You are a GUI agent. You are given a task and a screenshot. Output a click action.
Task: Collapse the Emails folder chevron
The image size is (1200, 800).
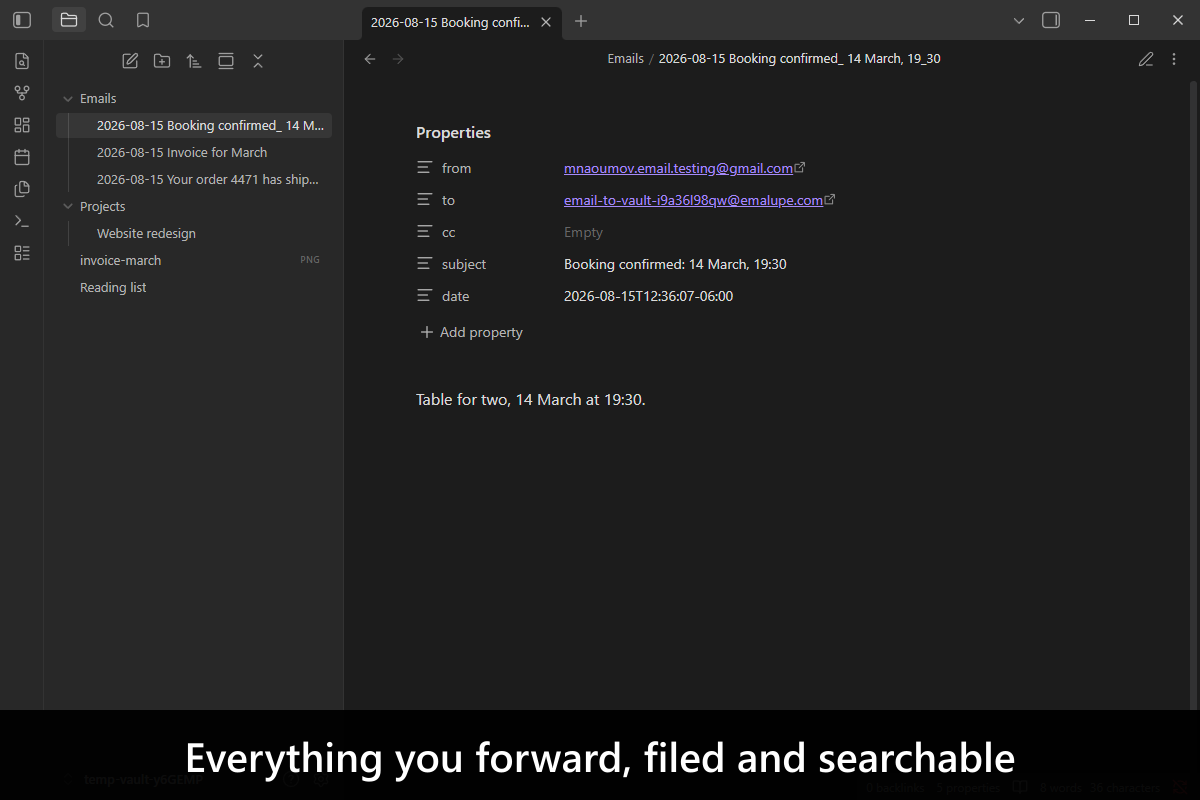coord(68,99)
